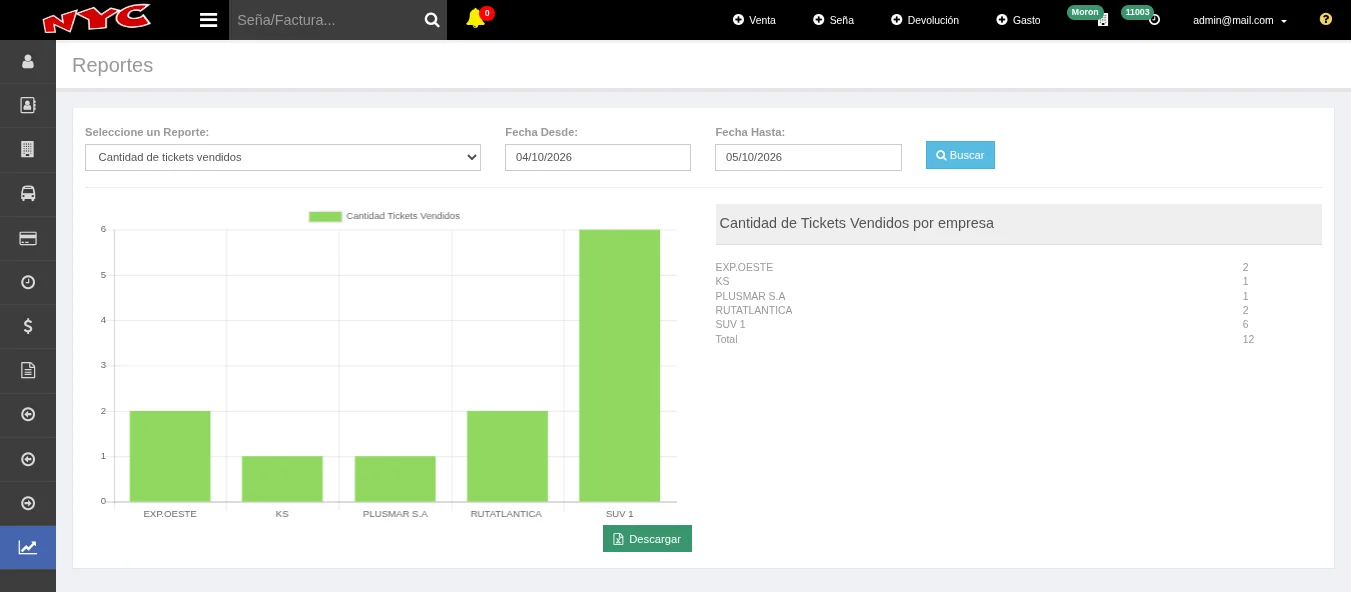Open the Gasto option in the top bar
1351x592 pixels.
1018,20
